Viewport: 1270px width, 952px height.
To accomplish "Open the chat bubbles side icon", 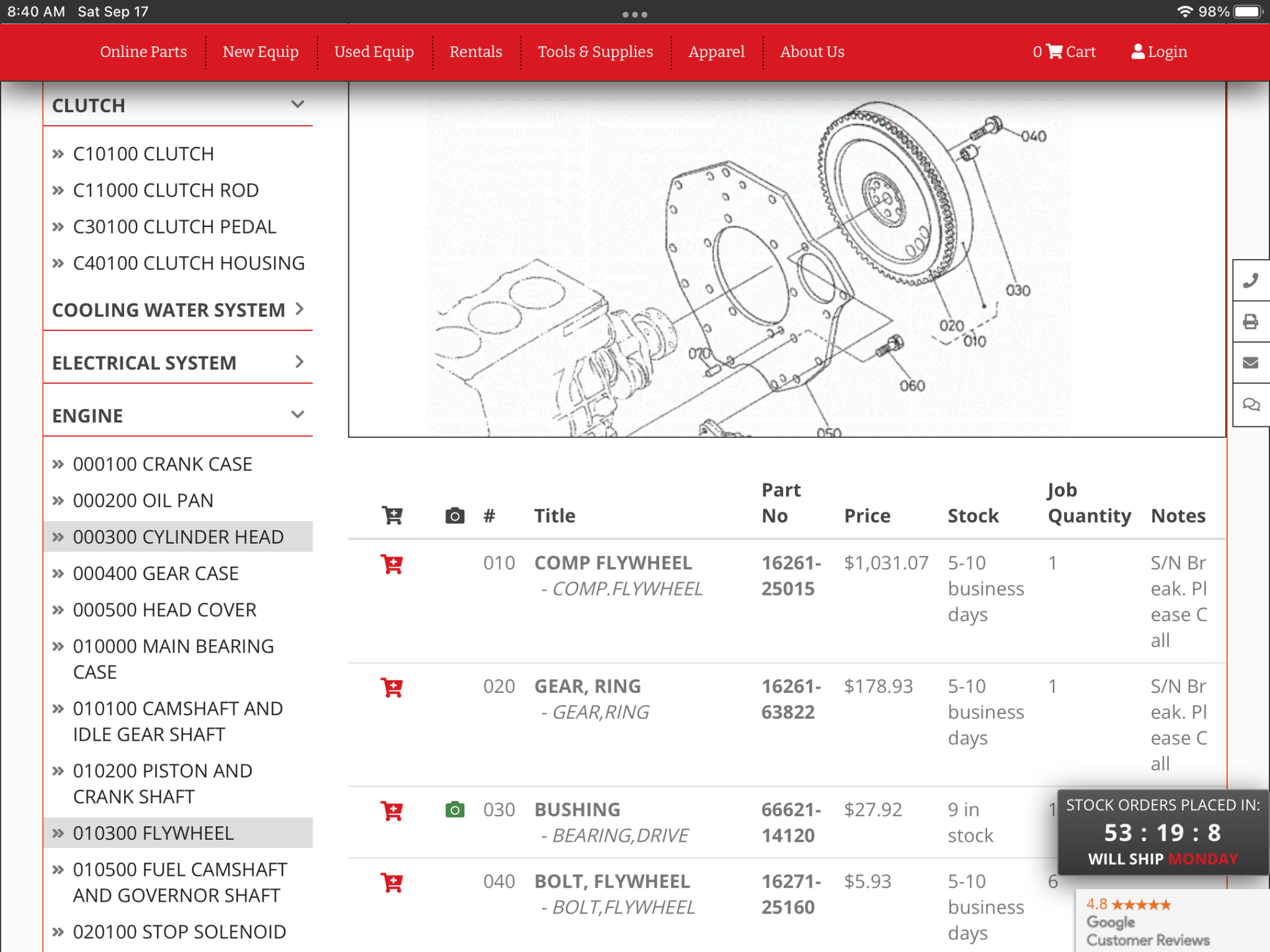I will [1251, 405].
